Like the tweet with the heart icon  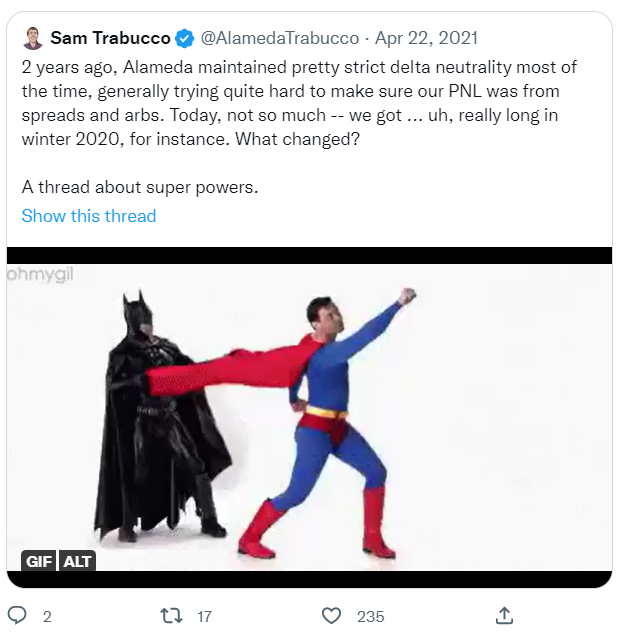(x=332, y=615)
